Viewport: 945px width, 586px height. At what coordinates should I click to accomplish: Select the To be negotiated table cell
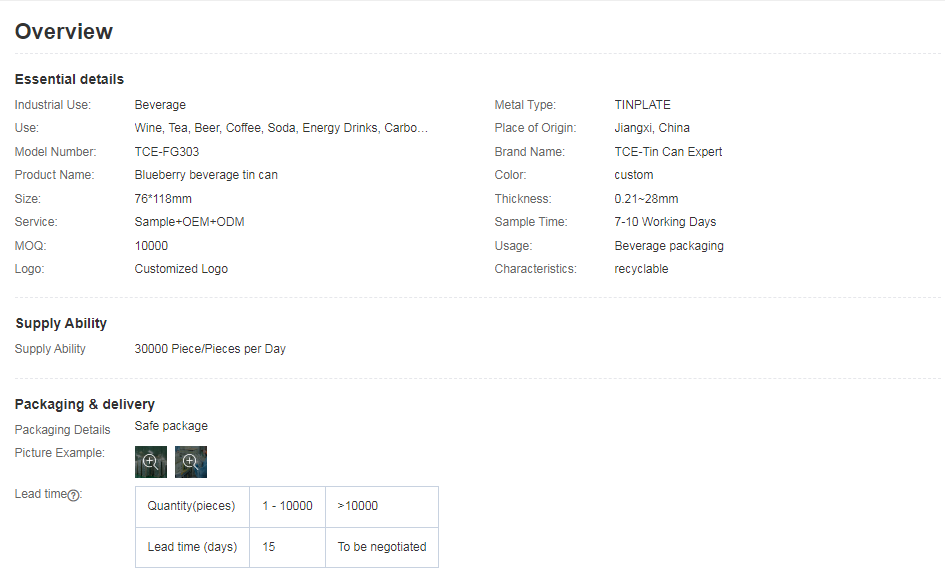381,547
